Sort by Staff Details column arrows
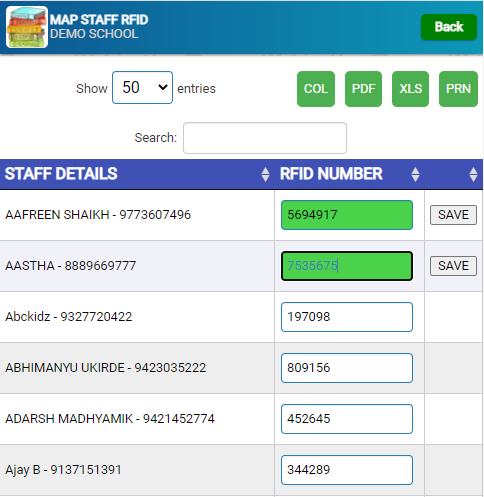 [x=265, y=174]
